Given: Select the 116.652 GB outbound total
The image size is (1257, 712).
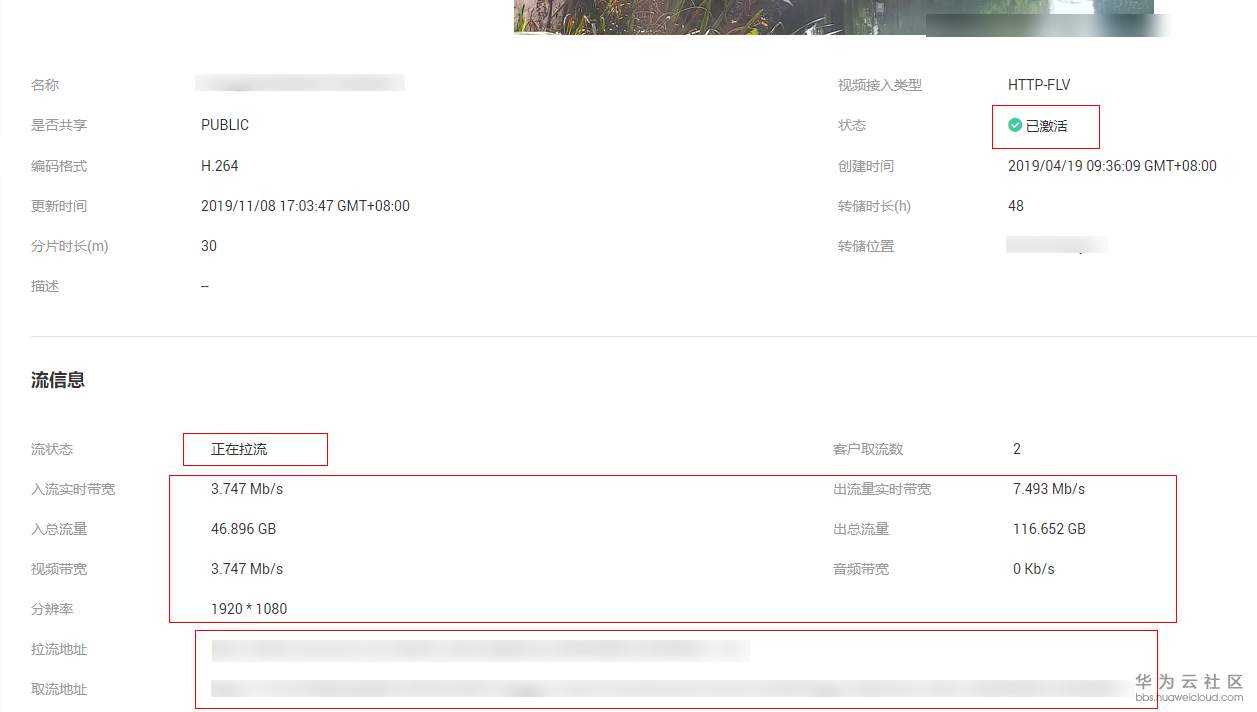Looking at the screenshot, I should [1049, 529].
